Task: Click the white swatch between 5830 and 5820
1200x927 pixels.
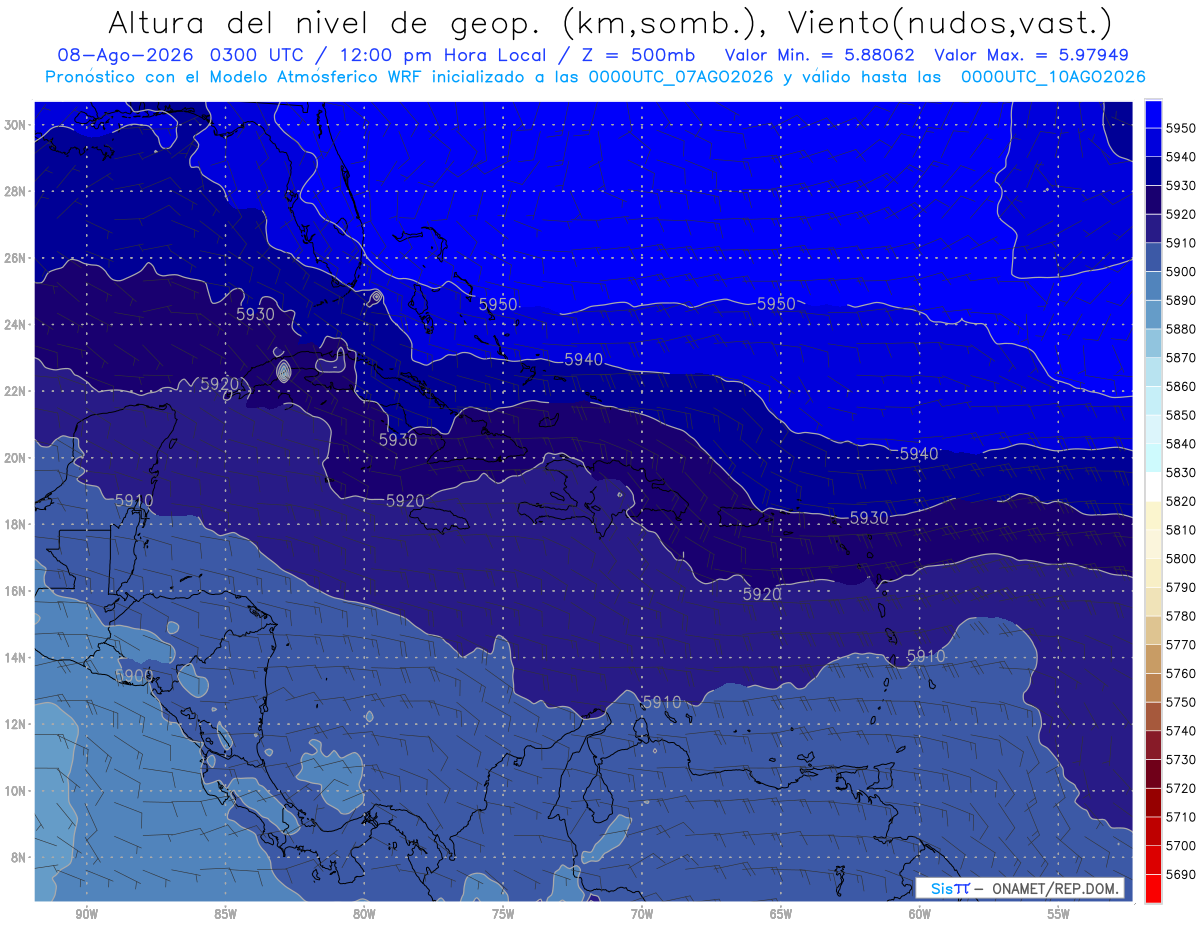Action: [1153, 486]
